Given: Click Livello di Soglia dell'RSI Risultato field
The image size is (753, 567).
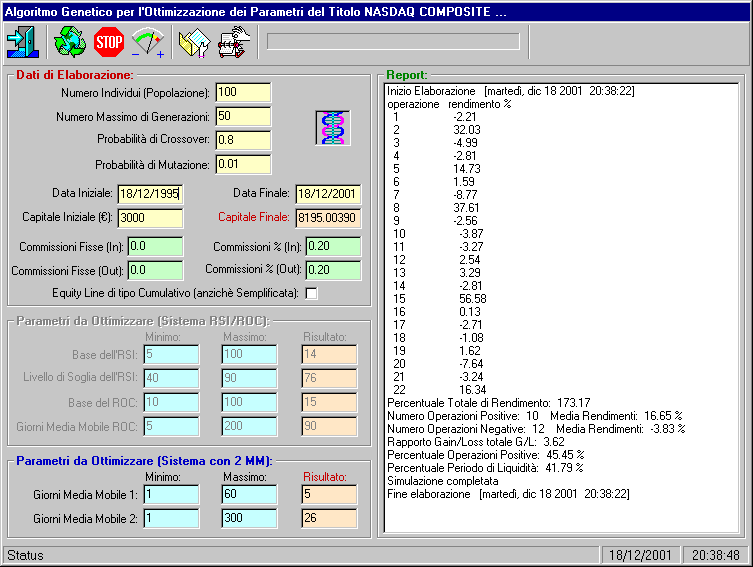Looking at the screenshot, I should click(329, 378).
